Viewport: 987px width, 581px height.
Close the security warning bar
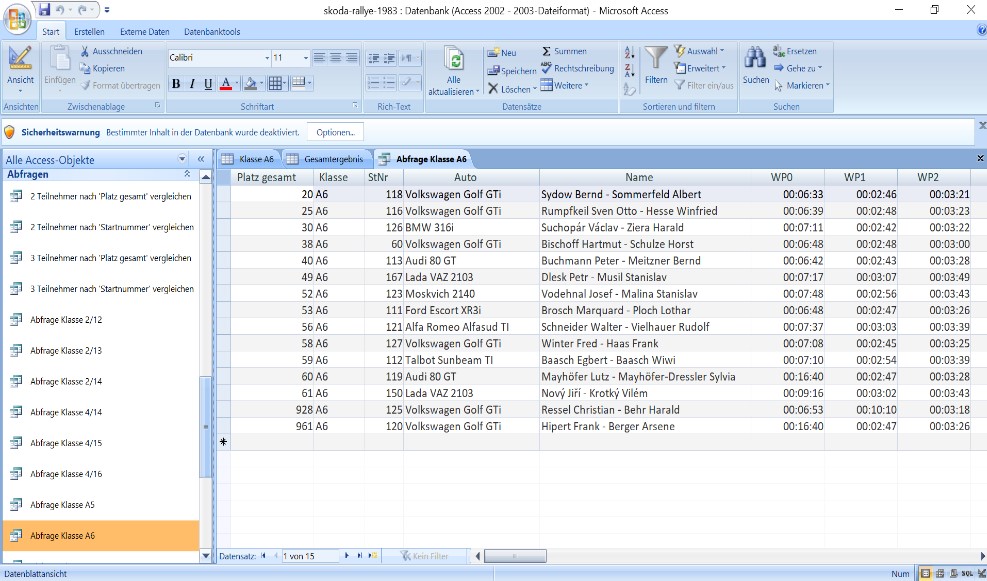(982, 126)
